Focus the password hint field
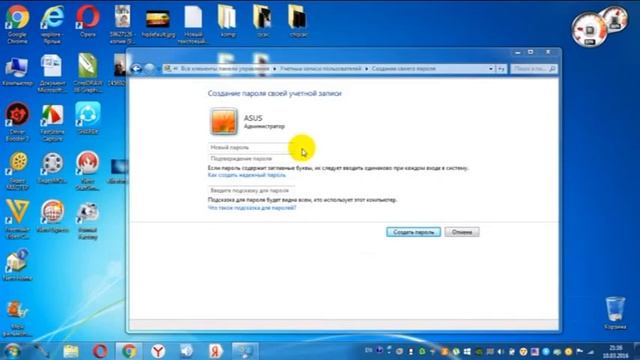Image resolution: width=640 pixels, height=360 pixels. tap(251, 191)
